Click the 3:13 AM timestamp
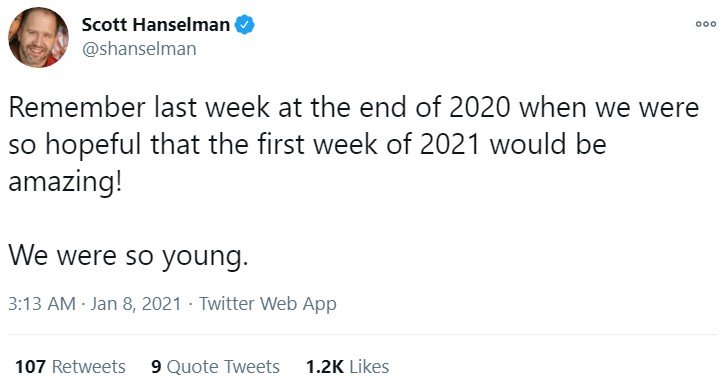The height and width of the screenshot is (387, 725). 42,304
